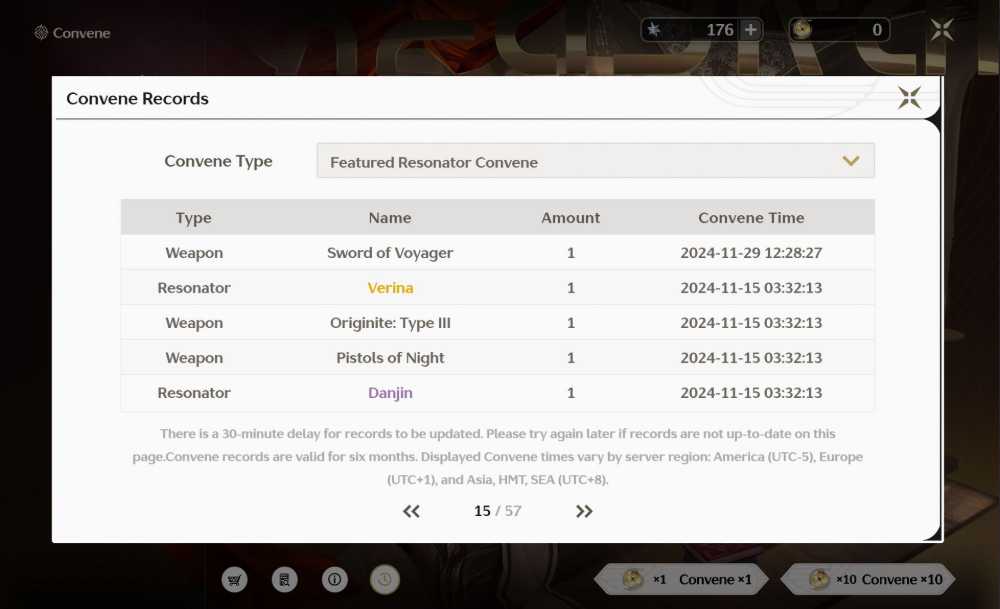Click the plus button to add Astrite

[751, 29]
